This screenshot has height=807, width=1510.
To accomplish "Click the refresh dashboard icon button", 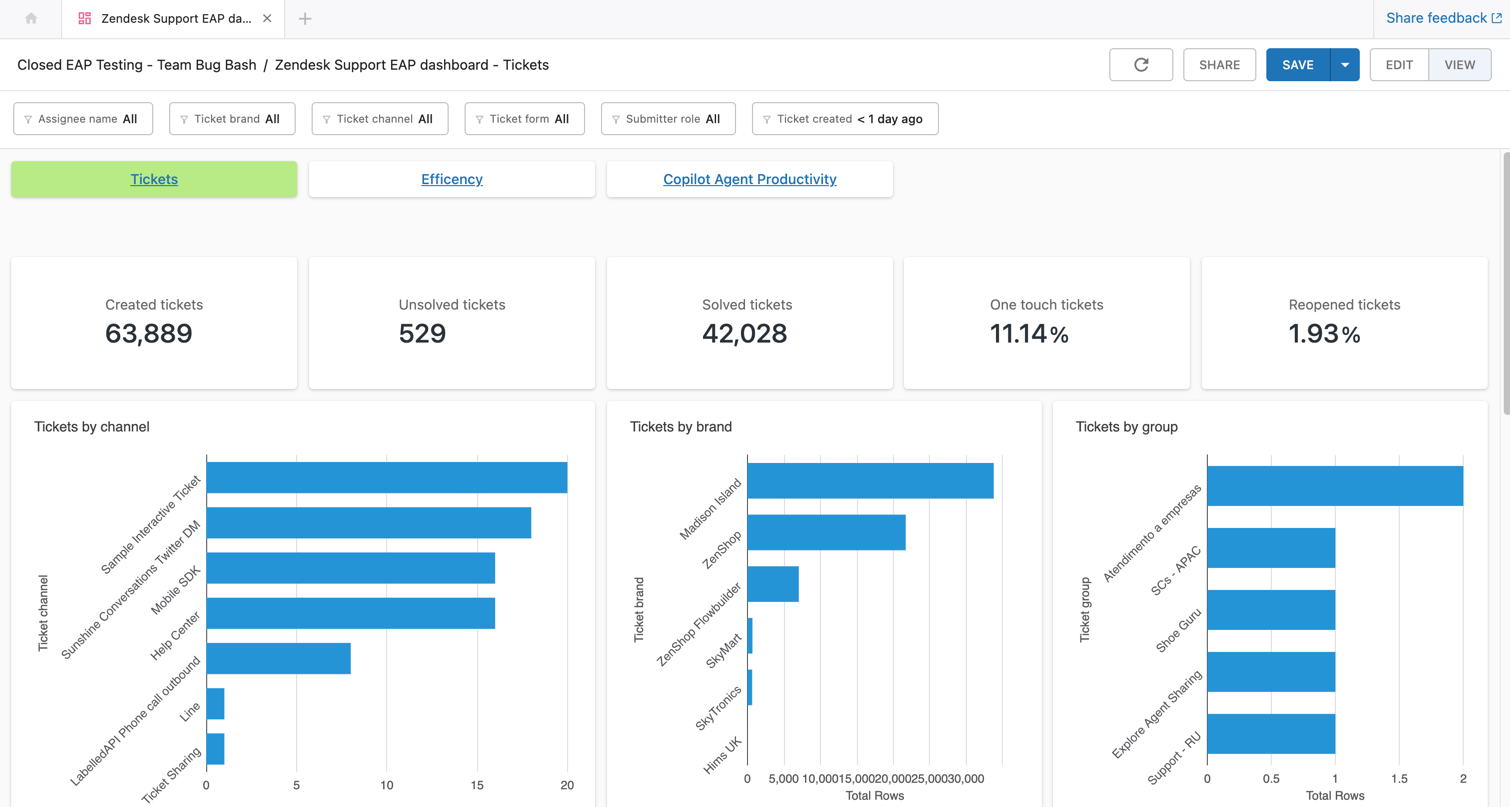I will click(1140, 65).
